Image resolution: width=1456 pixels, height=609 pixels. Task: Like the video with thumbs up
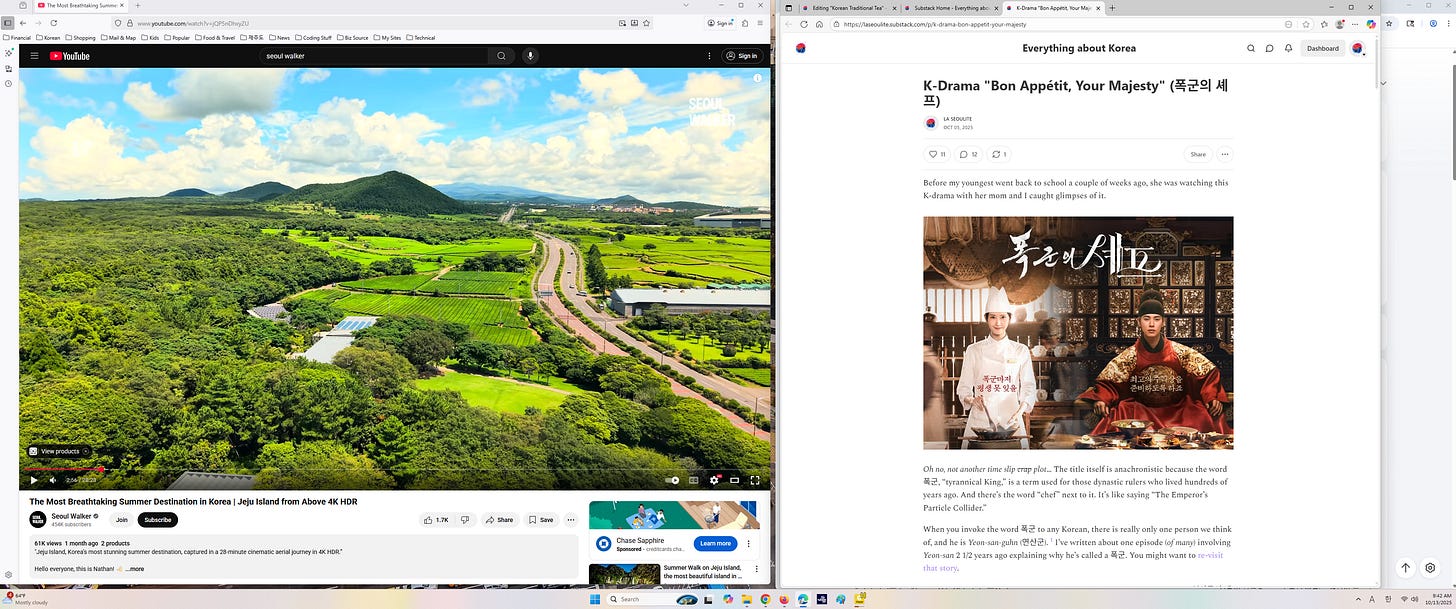coord(435,520)
